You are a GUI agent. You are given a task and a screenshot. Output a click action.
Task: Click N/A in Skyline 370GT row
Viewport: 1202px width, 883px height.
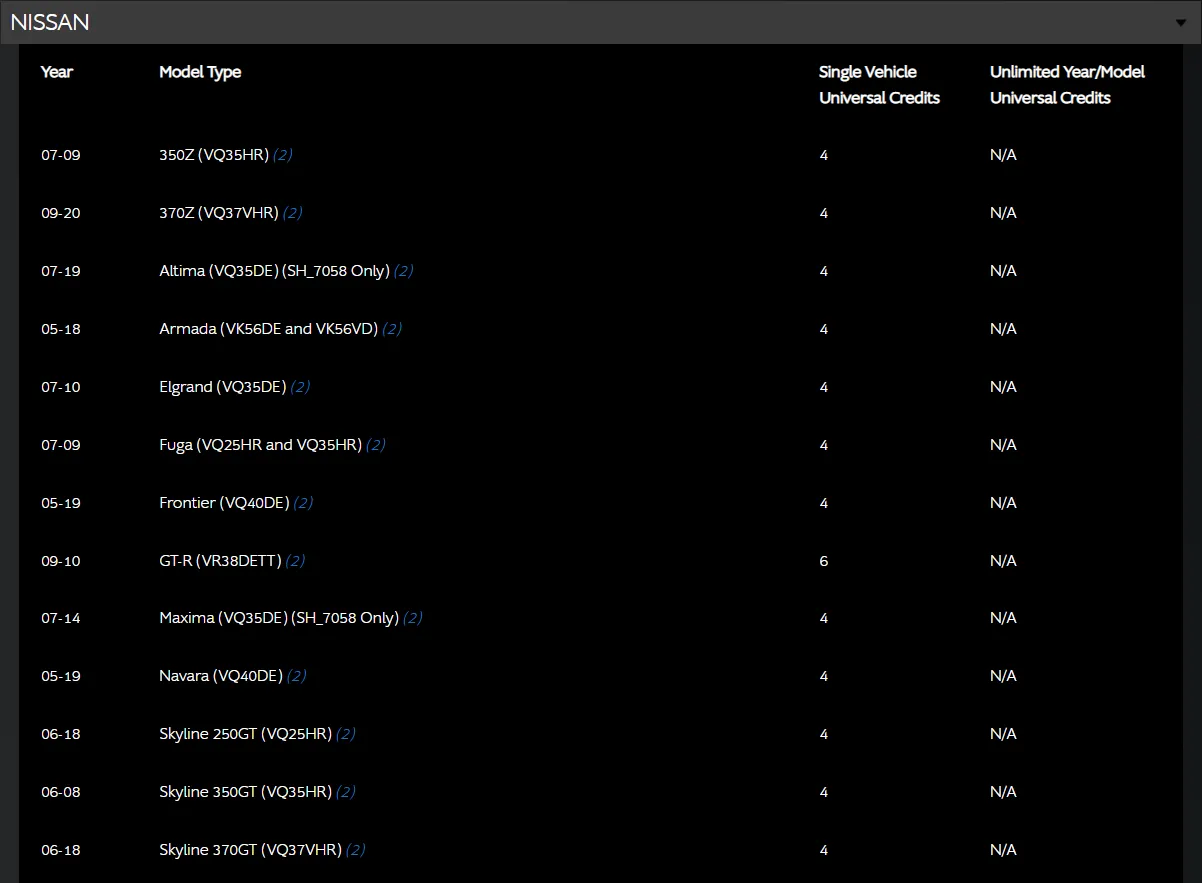(1003, 850)
